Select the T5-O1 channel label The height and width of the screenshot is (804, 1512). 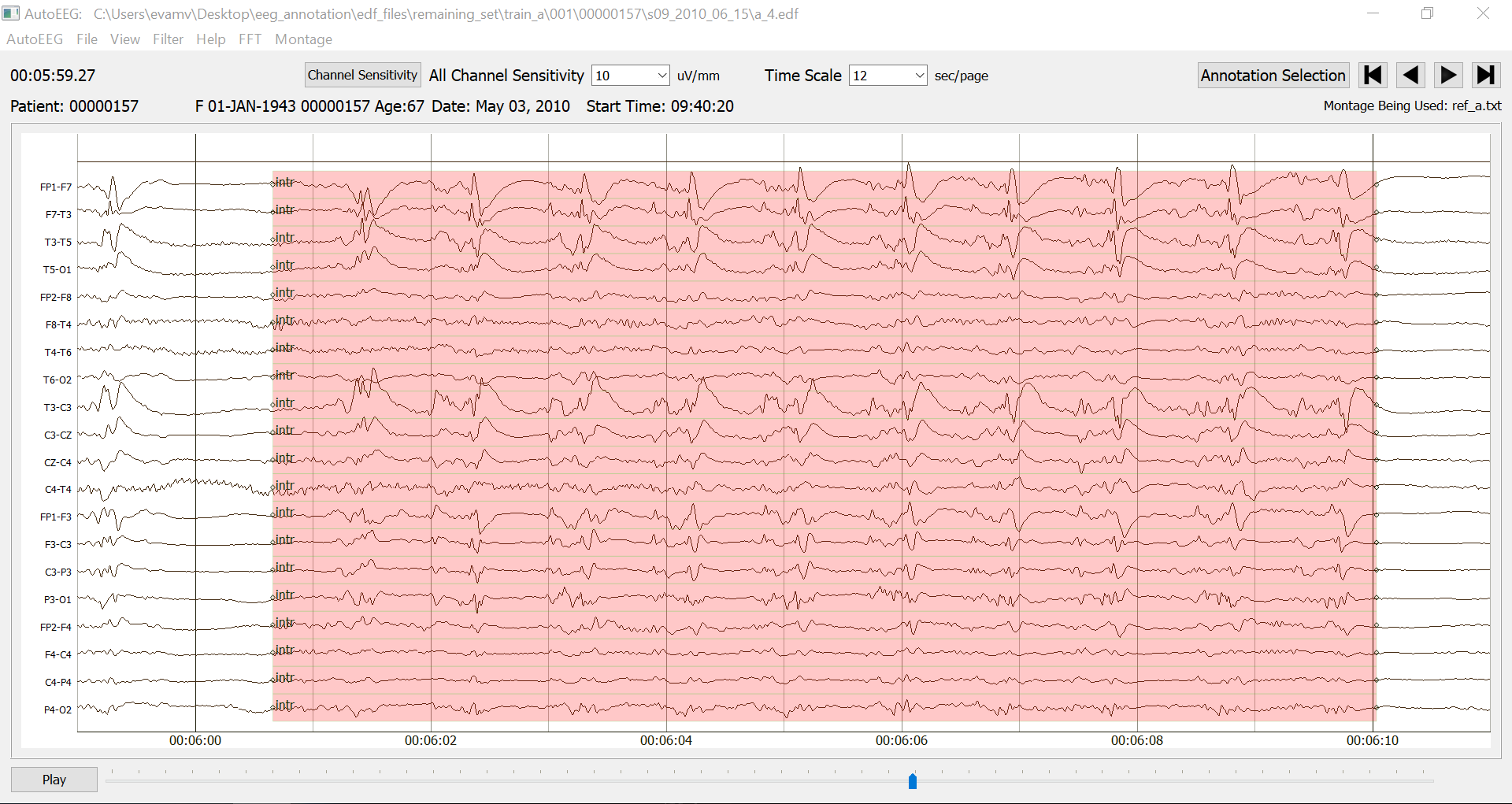click(57, 270)
